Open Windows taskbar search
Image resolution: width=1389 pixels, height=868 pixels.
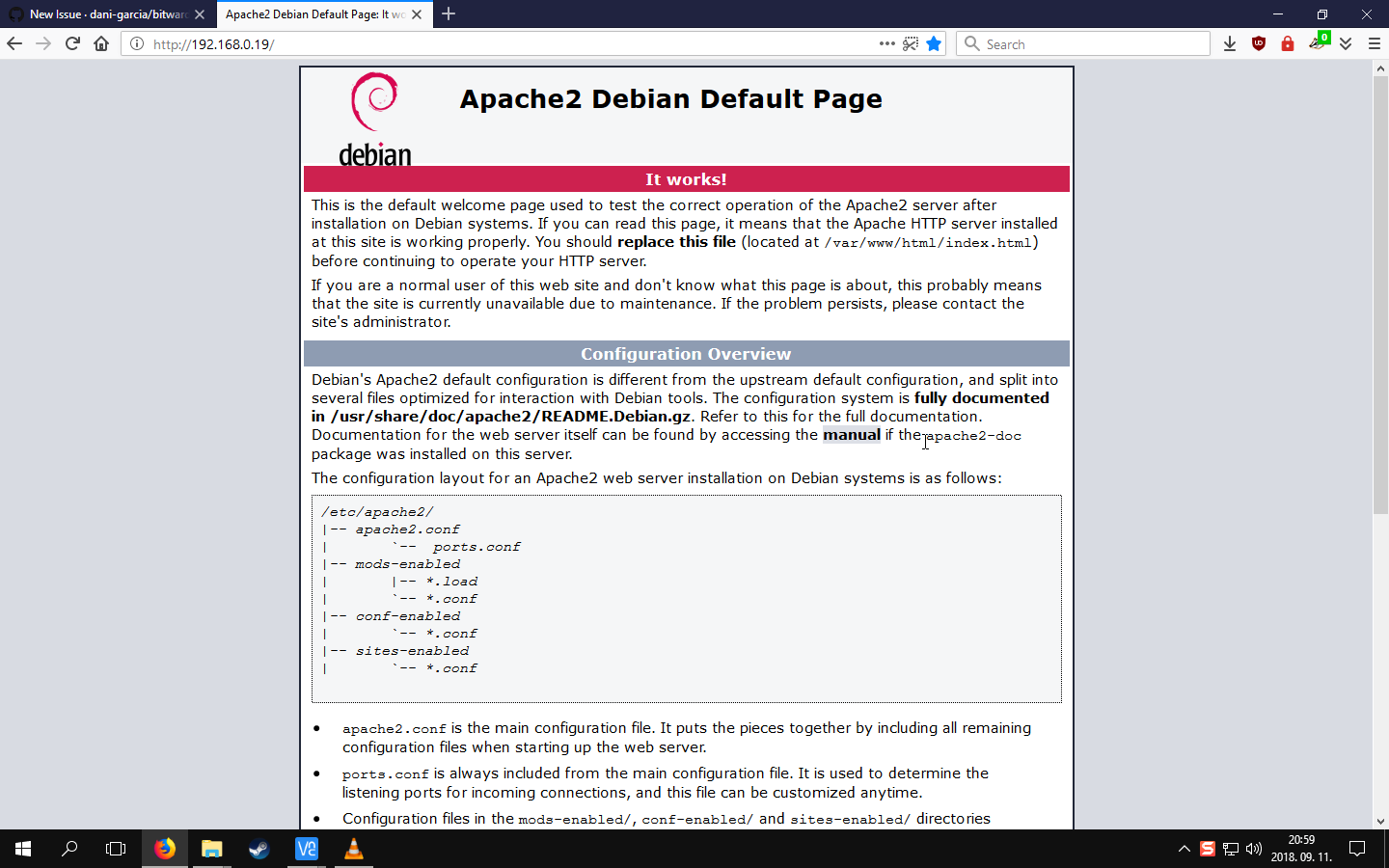(x=69, y=849)
